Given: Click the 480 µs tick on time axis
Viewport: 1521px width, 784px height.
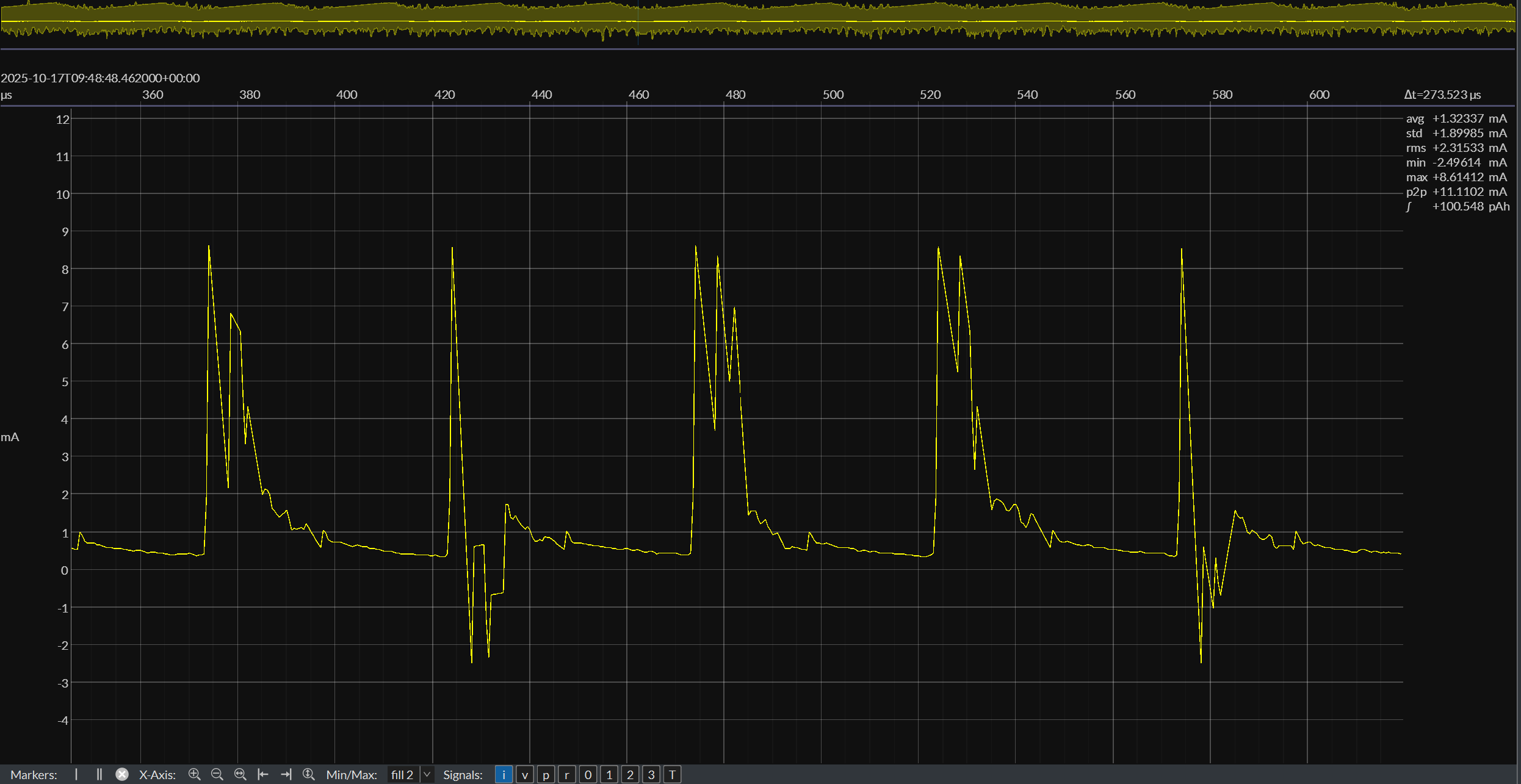Looking at the screenshot, I should point(735,95).
